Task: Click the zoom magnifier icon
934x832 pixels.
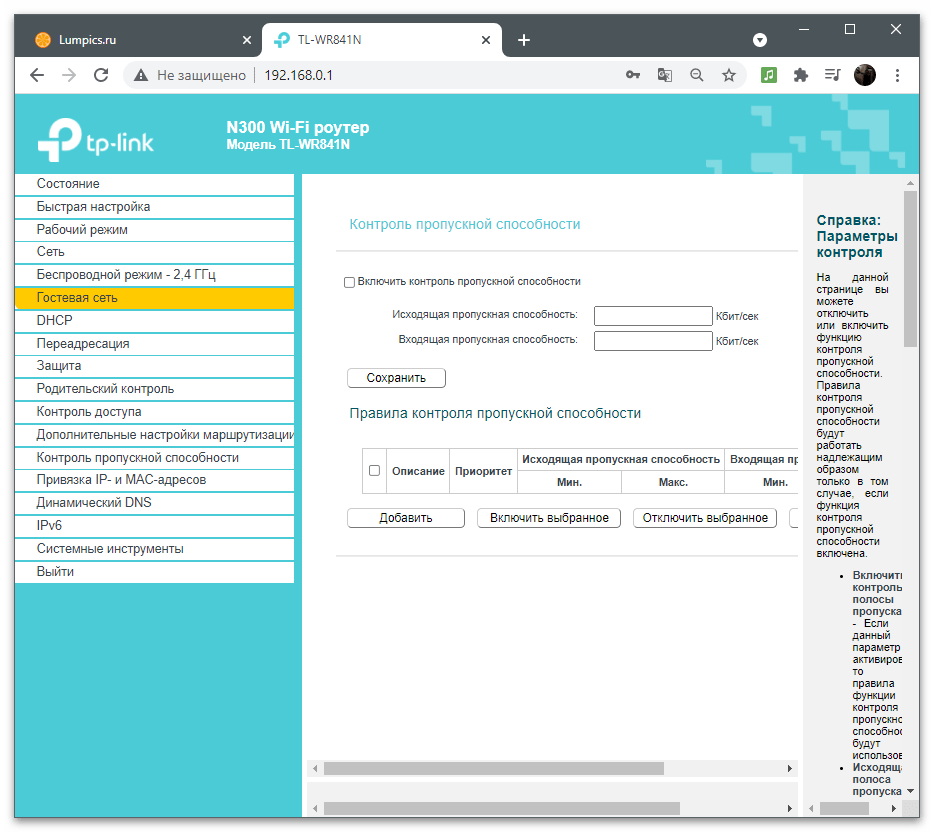Action: [x=697, y=75]
